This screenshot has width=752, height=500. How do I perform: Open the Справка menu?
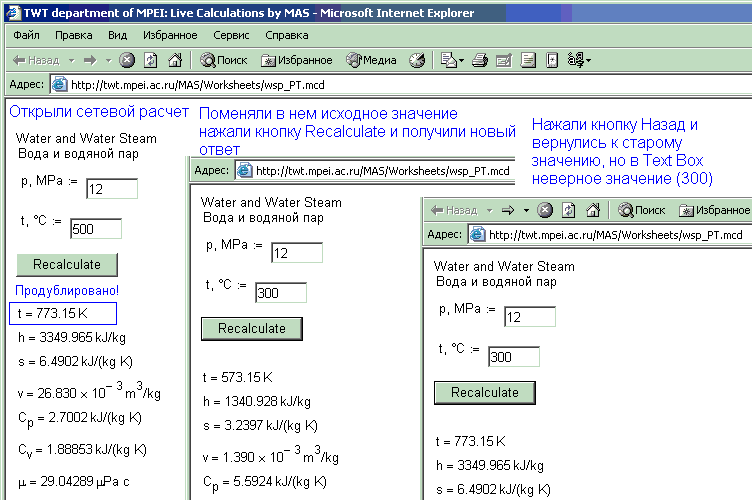coord(287,35)
